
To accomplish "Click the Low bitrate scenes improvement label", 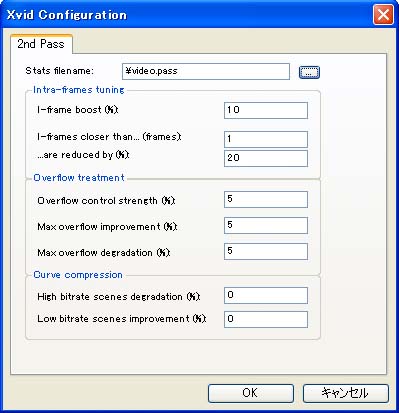I will click(122, 319).
